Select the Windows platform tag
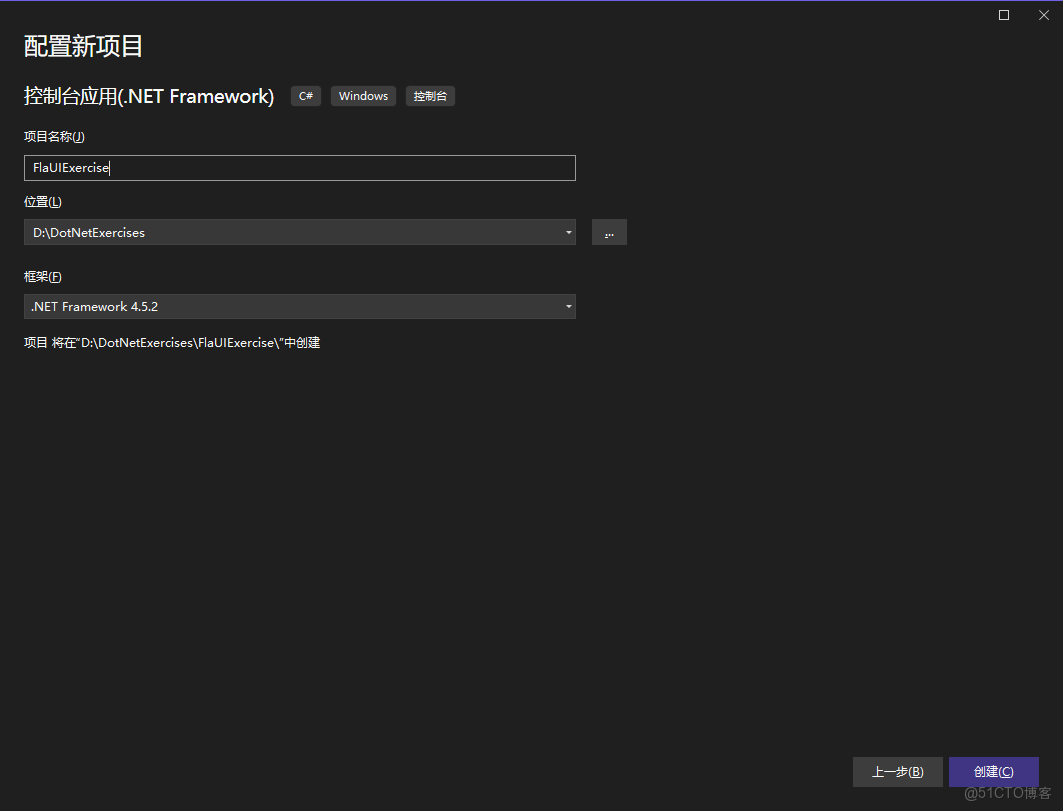 [x=363, y=96]
